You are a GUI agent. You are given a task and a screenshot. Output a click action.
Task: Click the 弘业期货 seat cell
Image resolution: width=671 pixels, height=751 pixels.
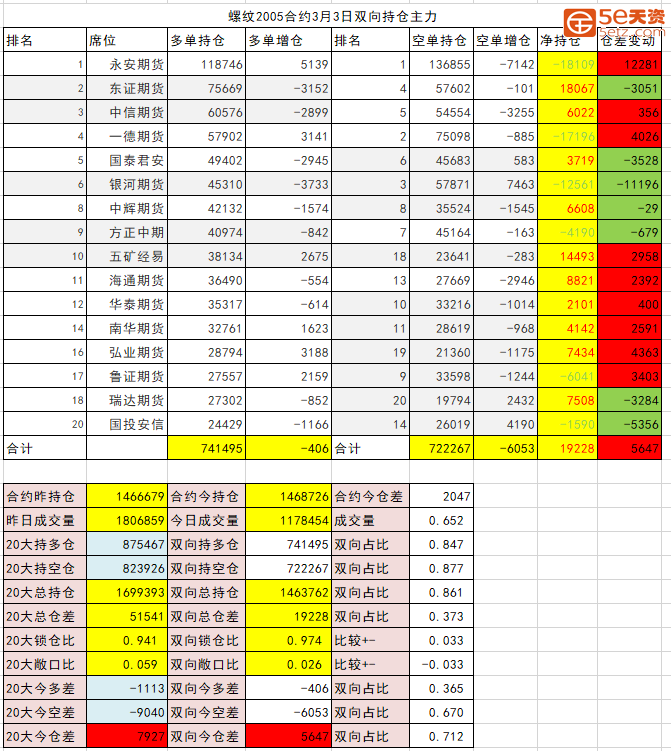click(x=127, y=352)
